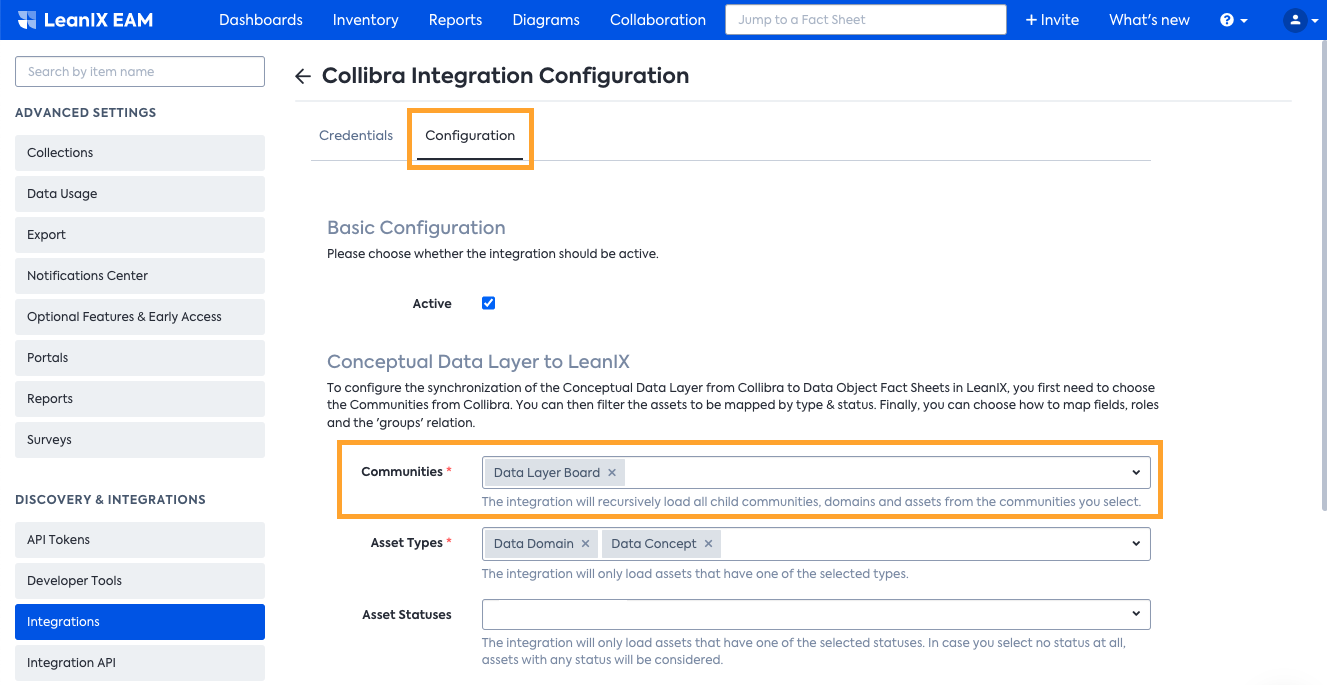Click the Invite button
Screen dimensions: 1327x685
1053,20
